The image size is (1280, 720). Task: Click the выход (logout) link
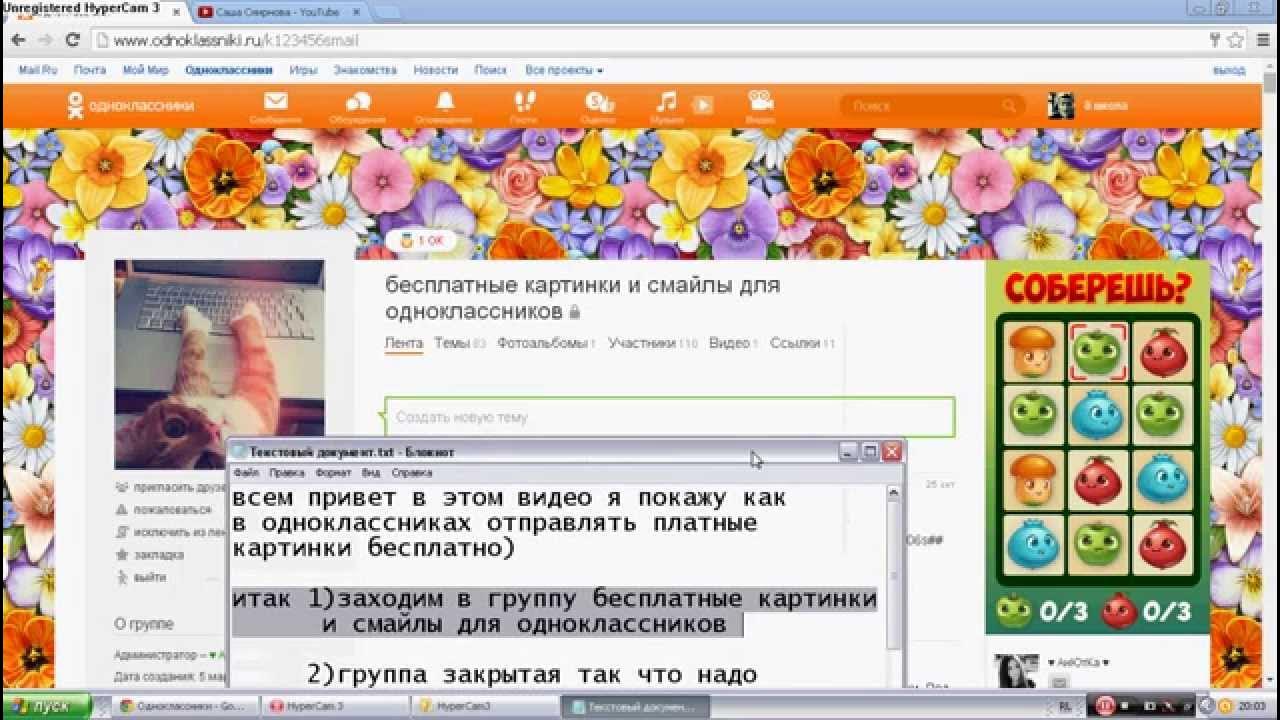(x=1228, y=70)
